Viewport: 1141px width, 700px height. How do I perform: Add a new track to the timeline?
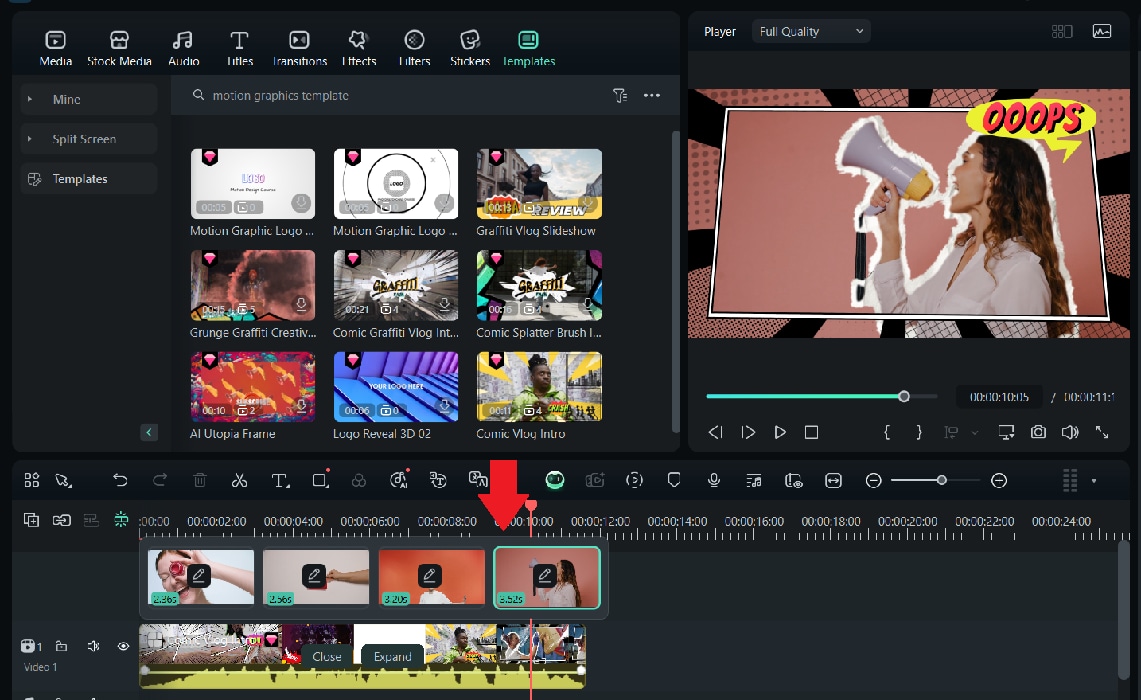click(31, 520)
